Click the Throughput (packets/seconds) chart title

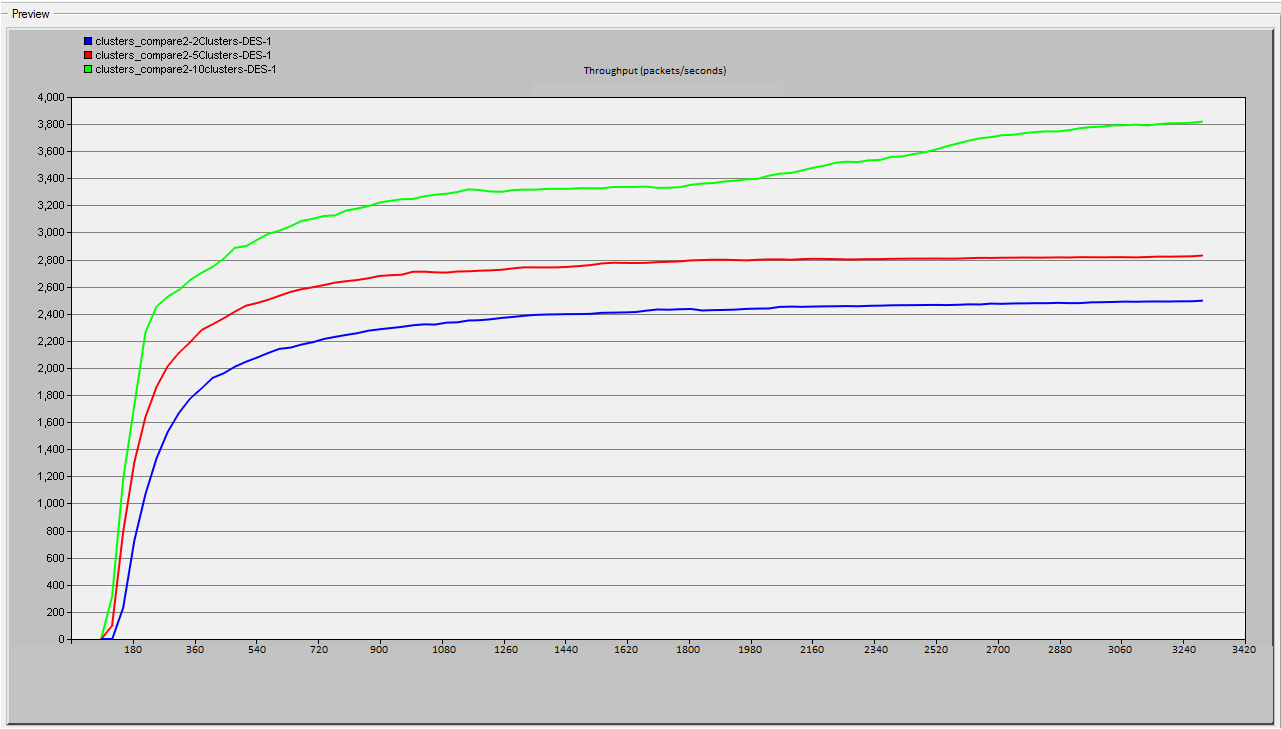point(655,71)
